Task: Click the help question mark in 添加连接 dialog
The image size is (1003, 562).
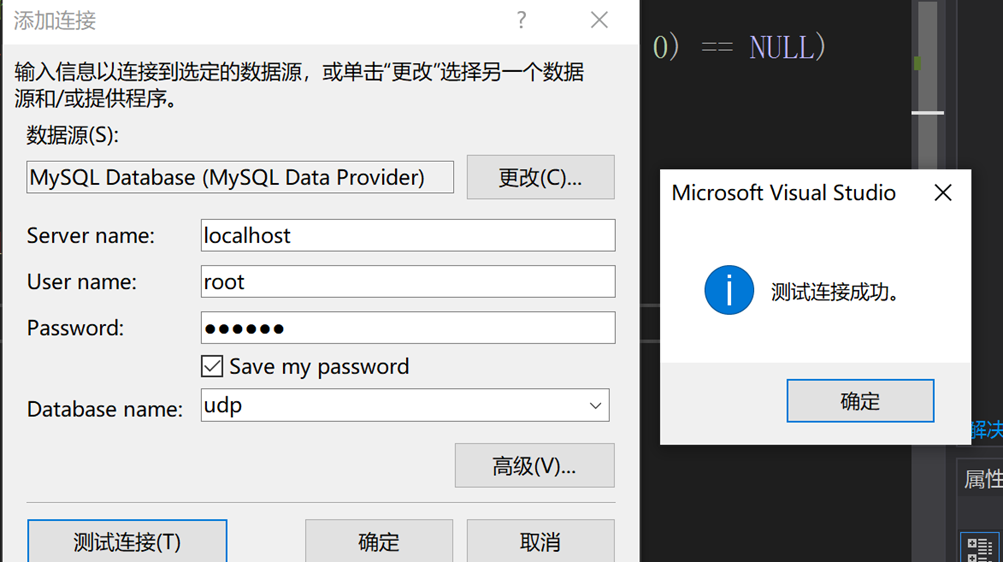Action: (x=521, y=21)
